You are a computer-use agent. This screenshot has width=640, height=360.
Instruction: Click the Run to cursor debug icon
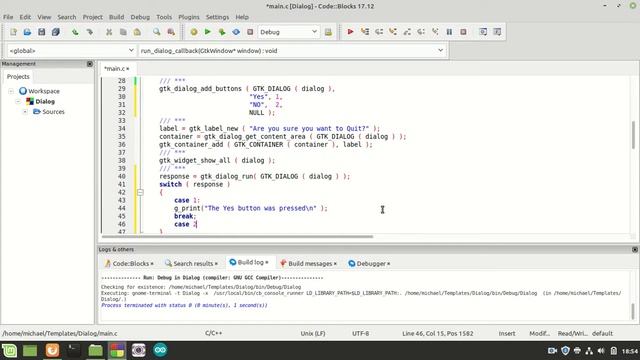(x=364, y=32)
